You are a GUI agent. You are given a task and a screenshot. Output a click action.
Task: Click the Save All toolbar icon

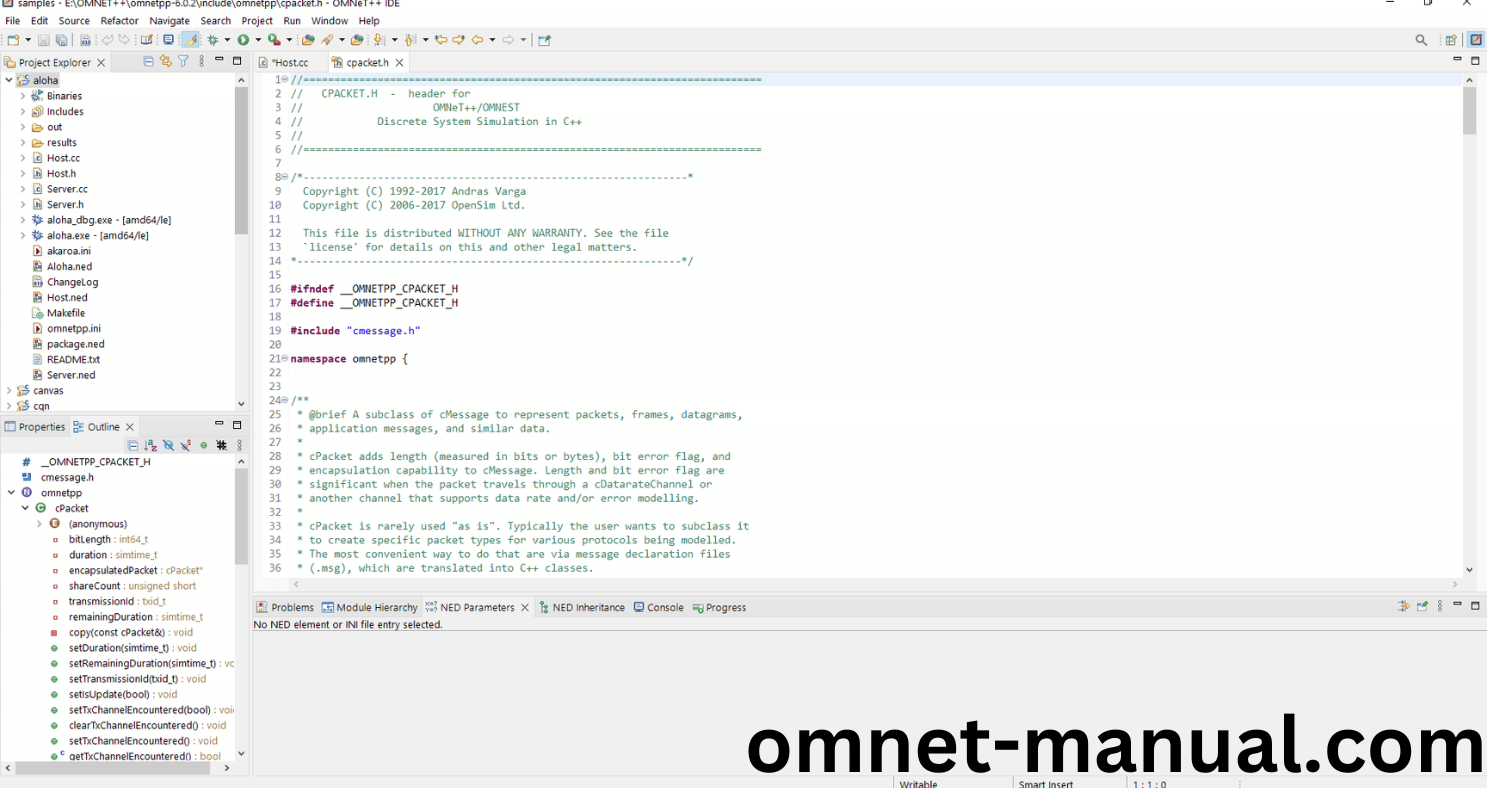pyautogui.click(x=60, y=39)
